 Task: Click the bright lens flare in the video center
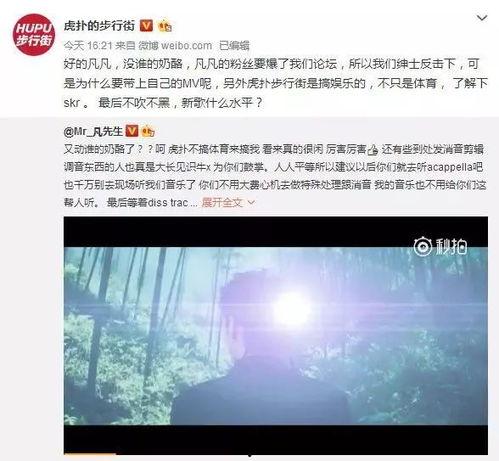(x=292, y=309)
